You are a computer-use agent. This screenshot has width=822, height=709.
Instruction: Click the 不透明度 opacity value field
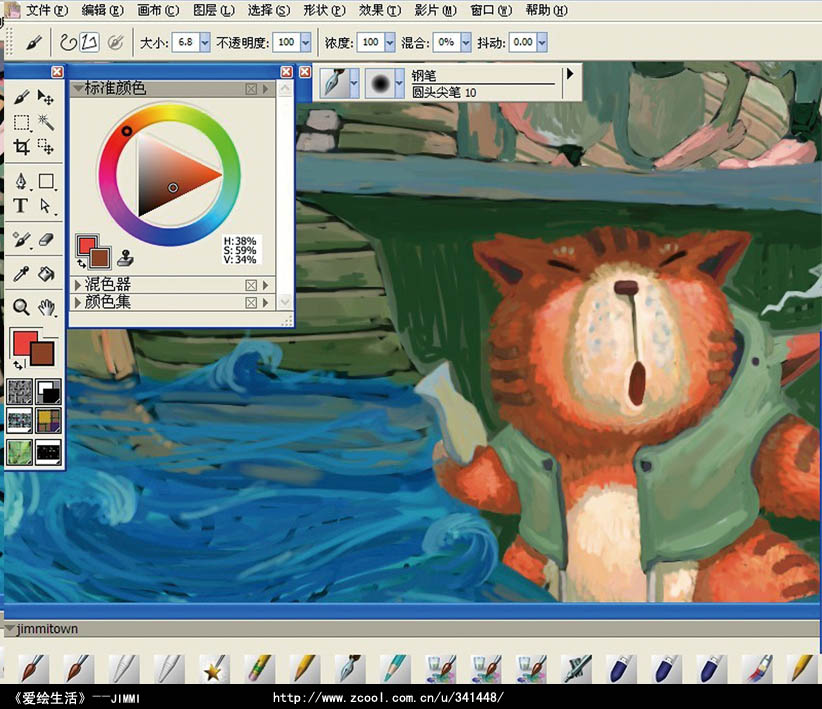pos(285,42)
